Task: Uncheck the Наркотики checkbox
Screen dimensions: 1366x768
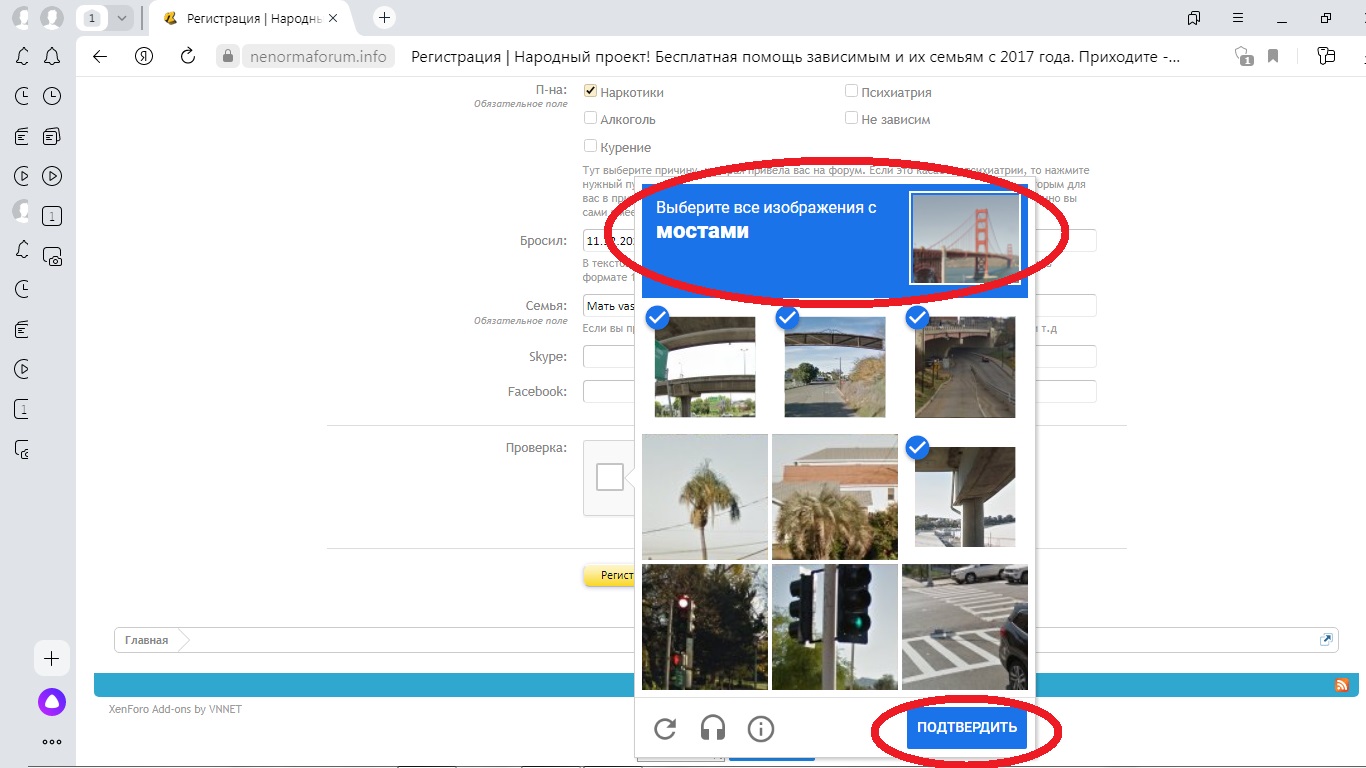Action: click(x=590, y=91)
